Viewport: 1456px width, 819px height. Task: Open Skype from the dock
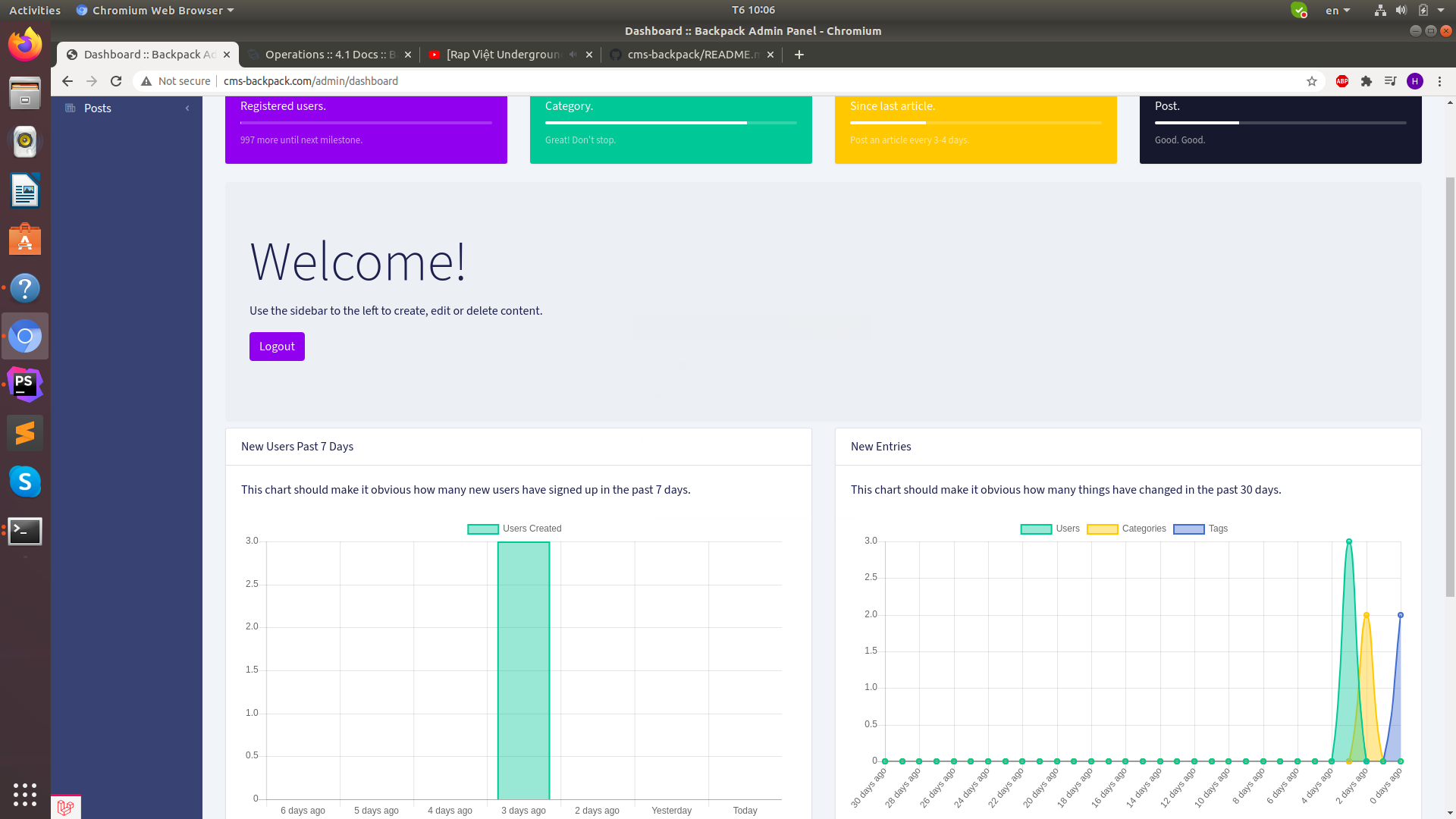tap(25, 482)
